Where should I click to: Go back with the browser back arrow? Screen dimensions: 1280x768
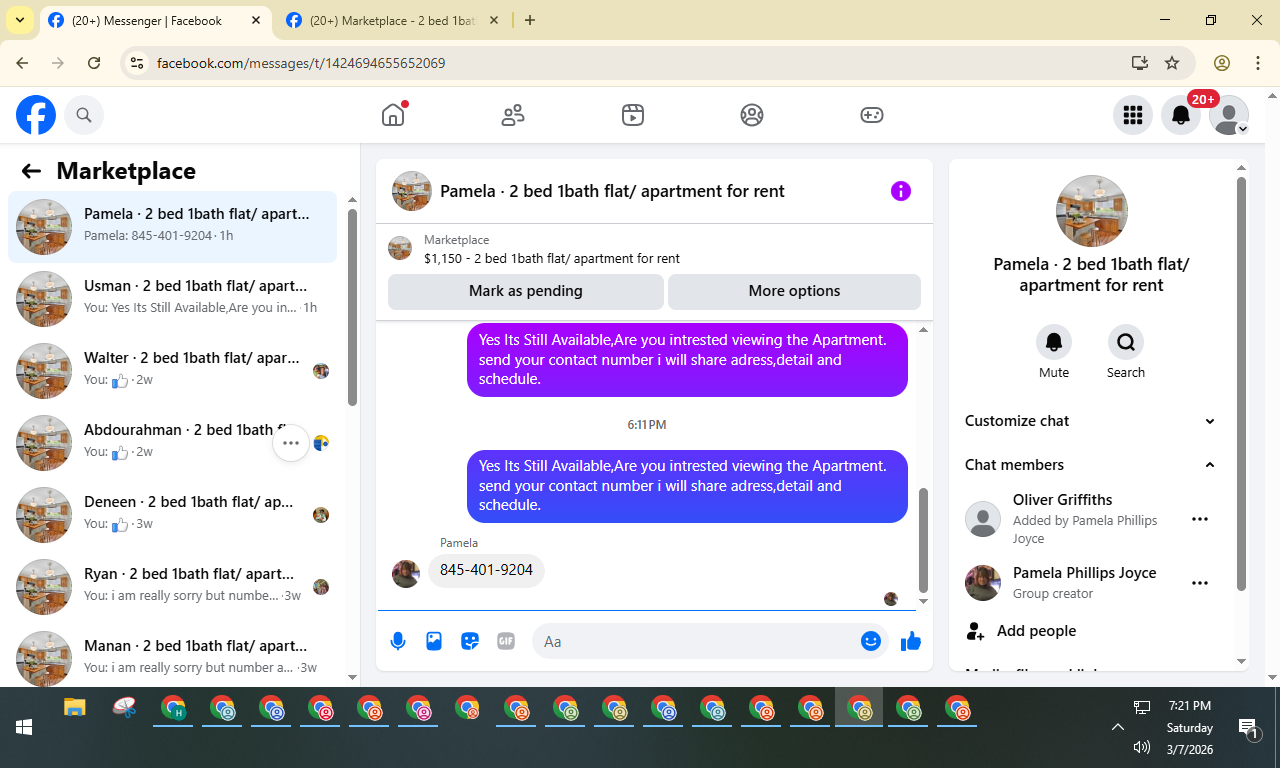click(22, 63)
